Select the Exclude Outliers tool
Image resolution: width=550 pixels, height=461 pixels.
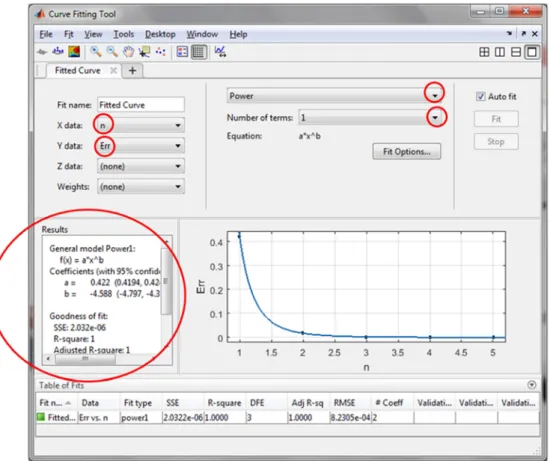[161, 52]
